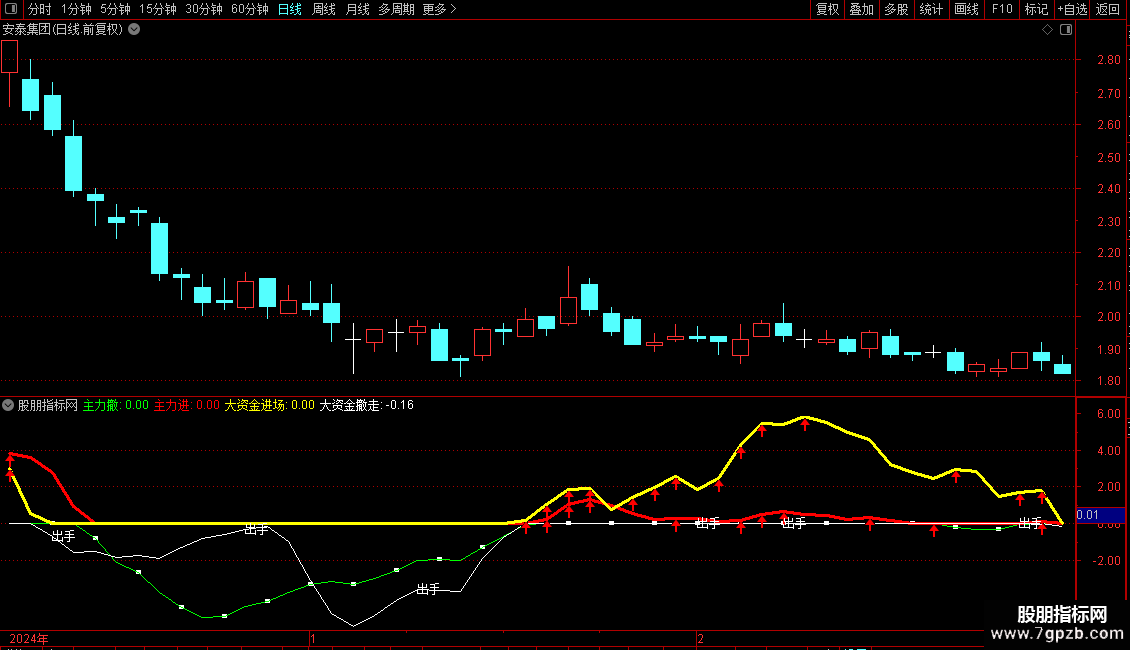1130x650 pixels.
Task: Click the 2.20 price axis label
Action: click(1108, 253)
